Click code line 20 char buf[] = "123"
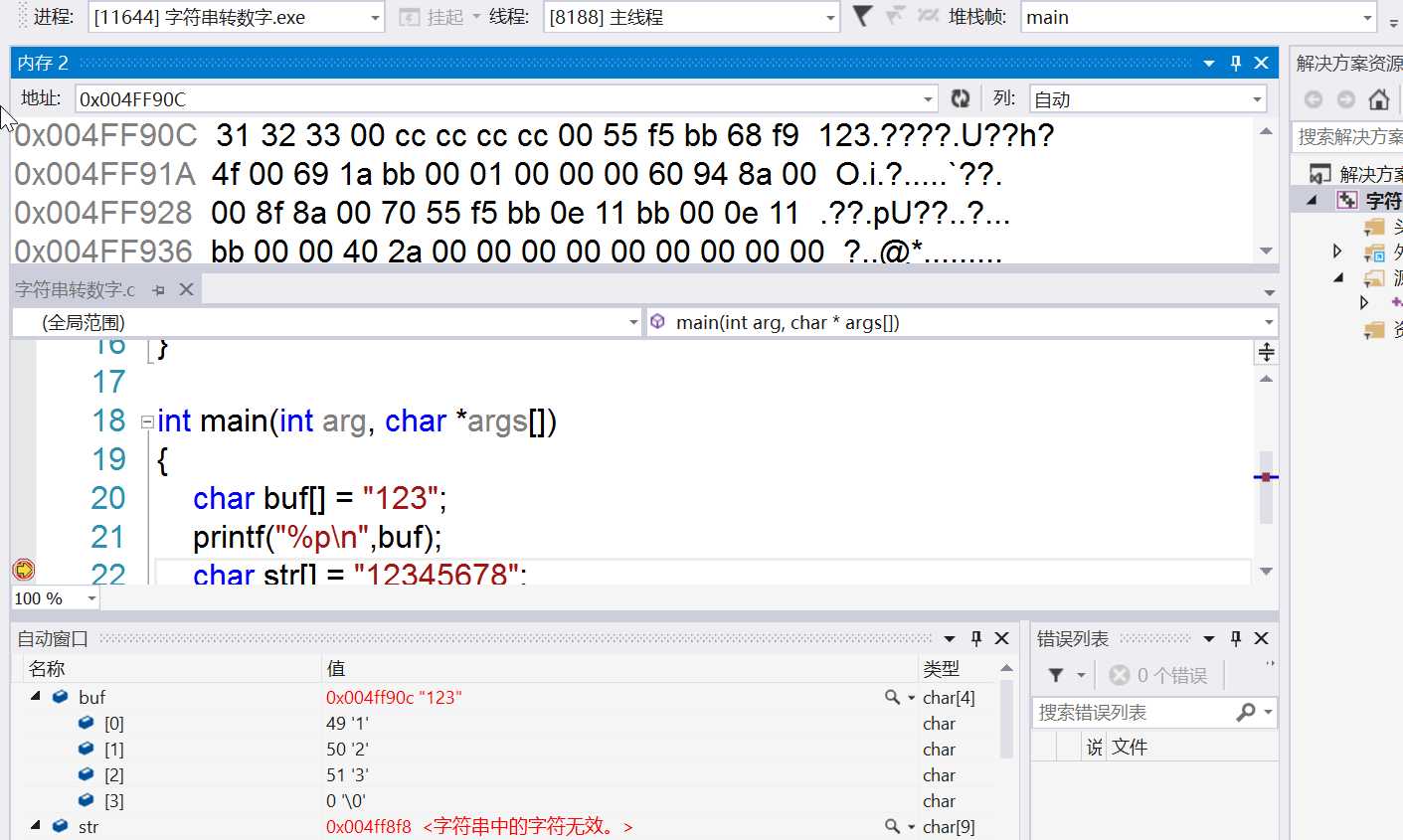Image resolution: width=1403 pixels, height=840 pixels. (x=320, y=498)
